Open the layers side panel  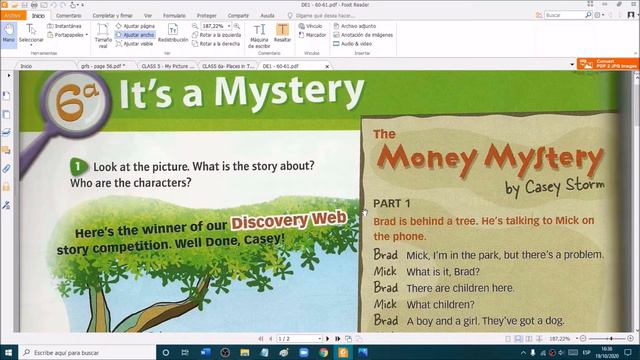[x=6, y=132]
